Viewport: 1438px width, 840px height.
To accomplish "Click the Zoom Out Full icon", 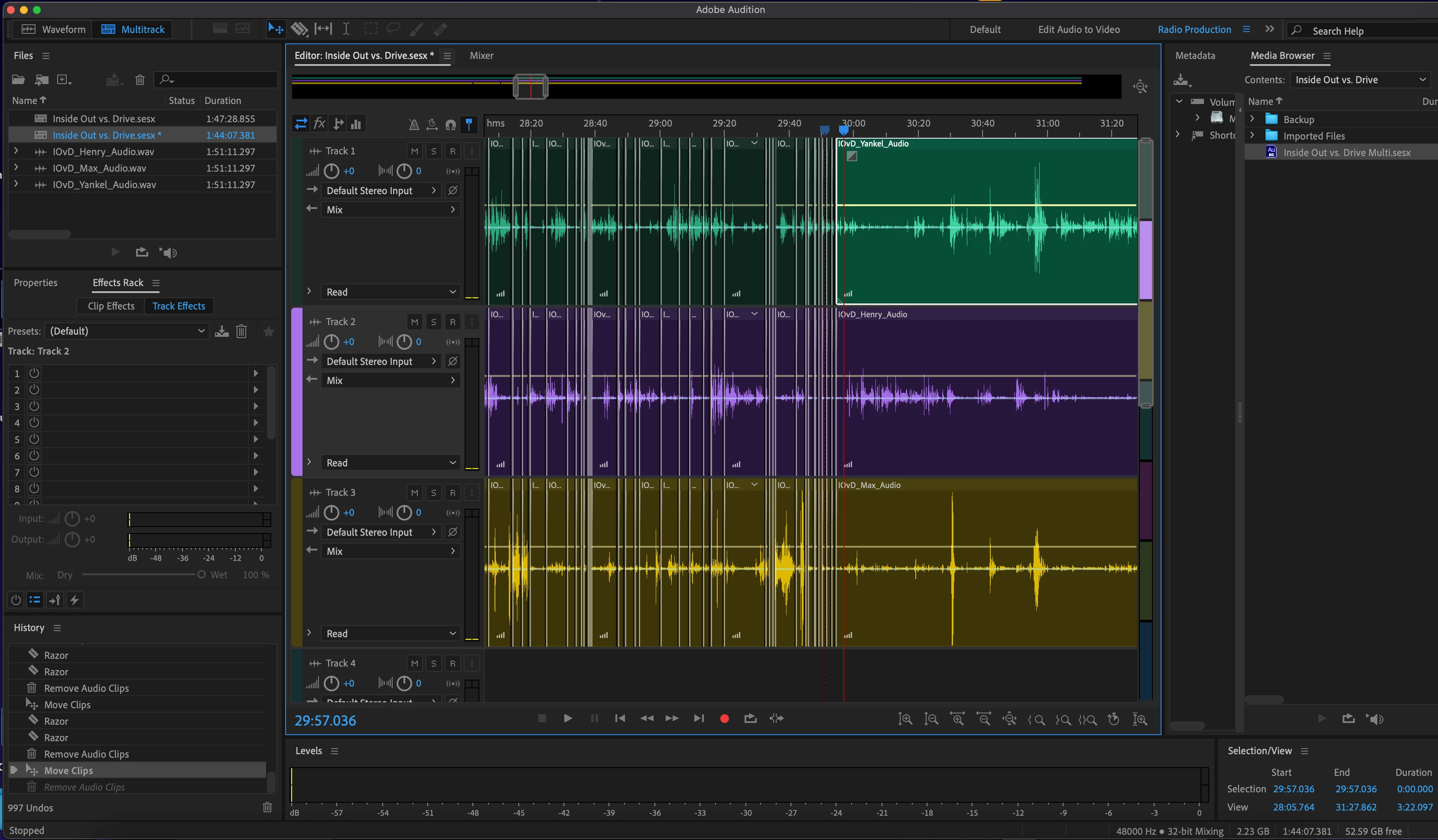I will [1009, 719].
